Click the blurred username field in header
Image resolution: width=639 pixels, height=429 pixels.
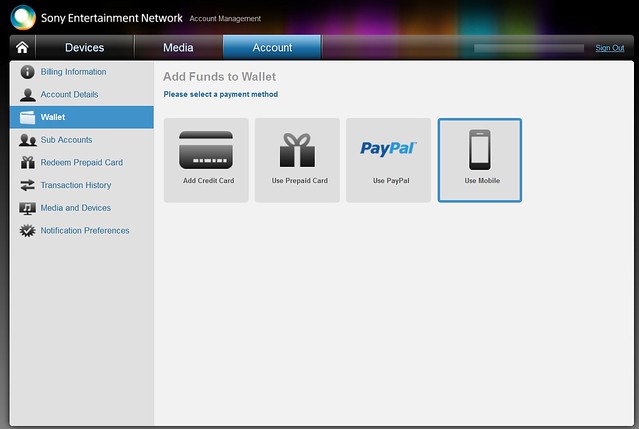click(x=529, y=48)
